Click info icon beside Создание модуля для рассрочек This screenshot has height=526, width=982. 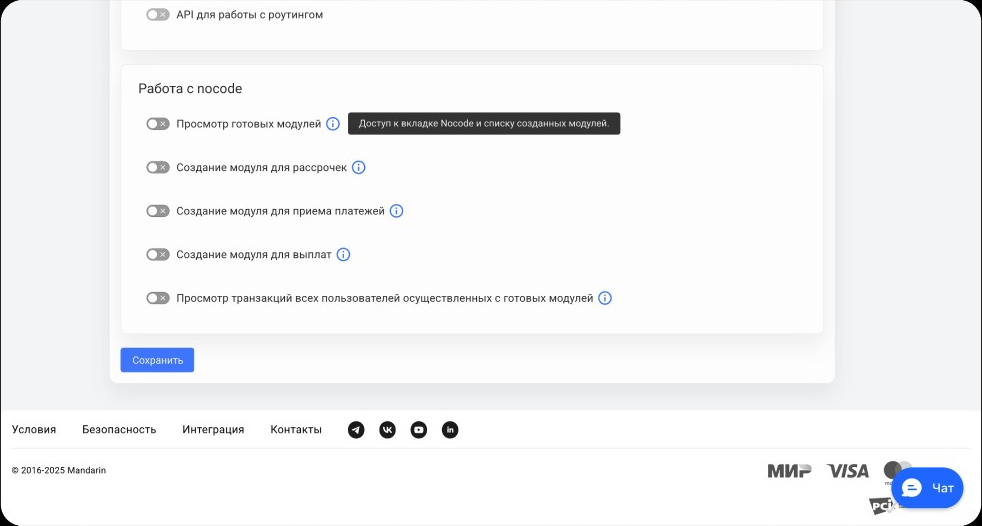359,167
